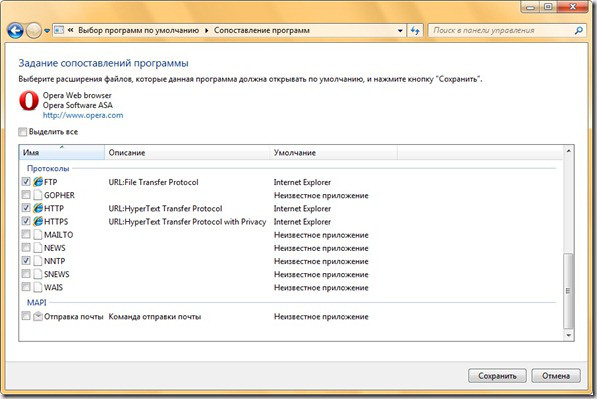Click the control panel icon in address bar
Screen dimensions: 597x399
[x=59, y=30]
